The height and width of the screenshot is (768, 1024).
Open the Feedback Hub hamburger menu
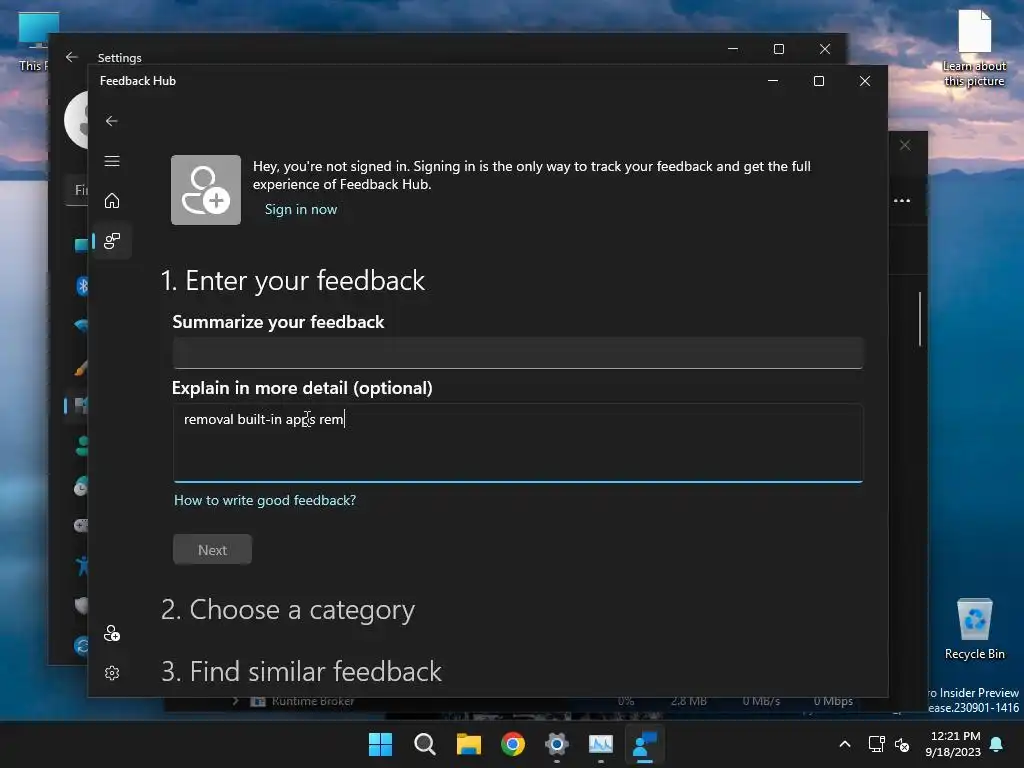(x=112, y=161)
